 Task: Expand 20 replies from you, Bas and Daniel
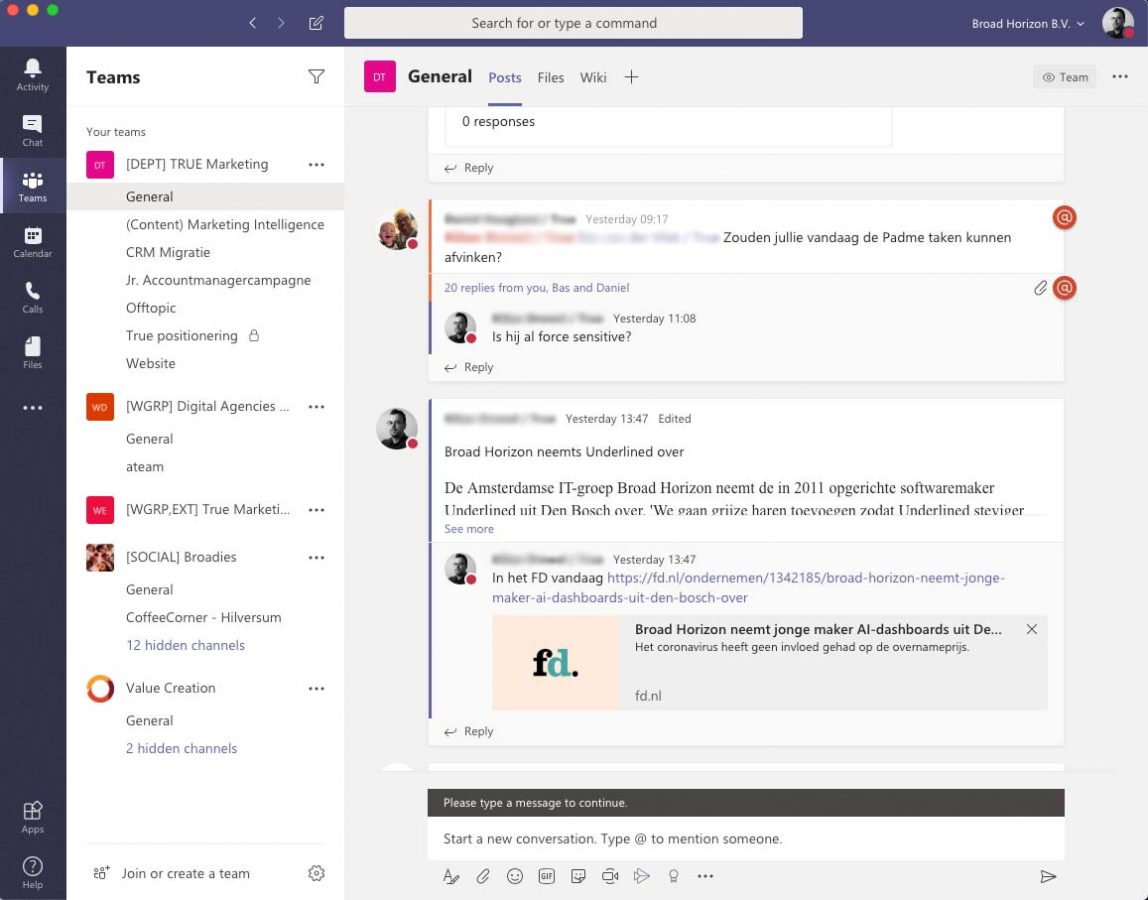(536, 288)
